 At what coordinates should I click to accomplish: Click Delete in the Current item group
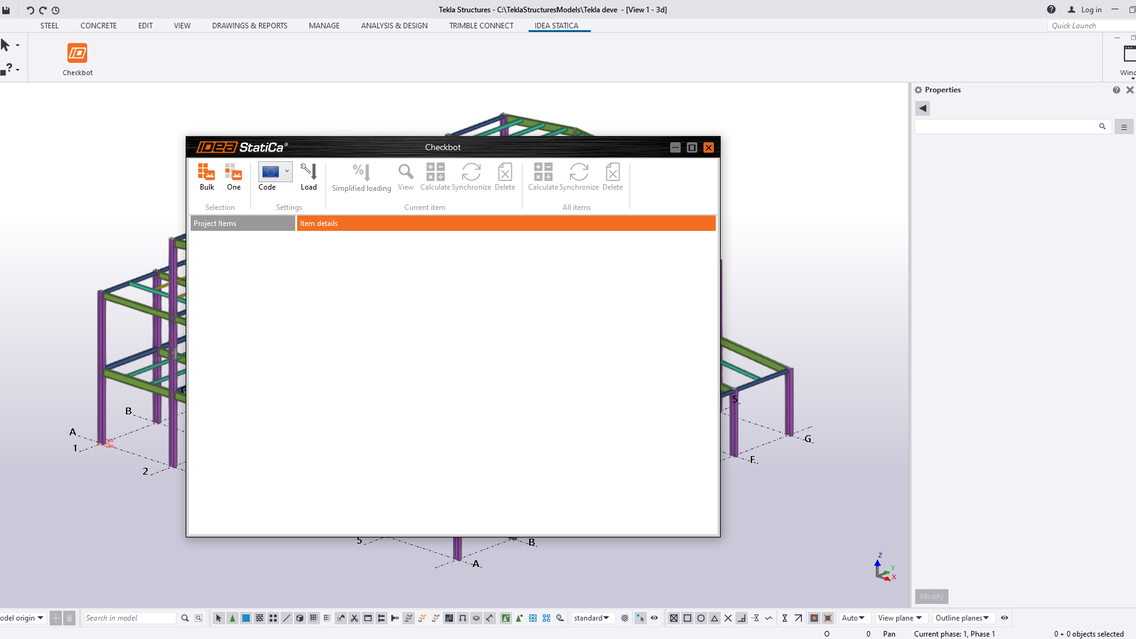tap(505, 177)
